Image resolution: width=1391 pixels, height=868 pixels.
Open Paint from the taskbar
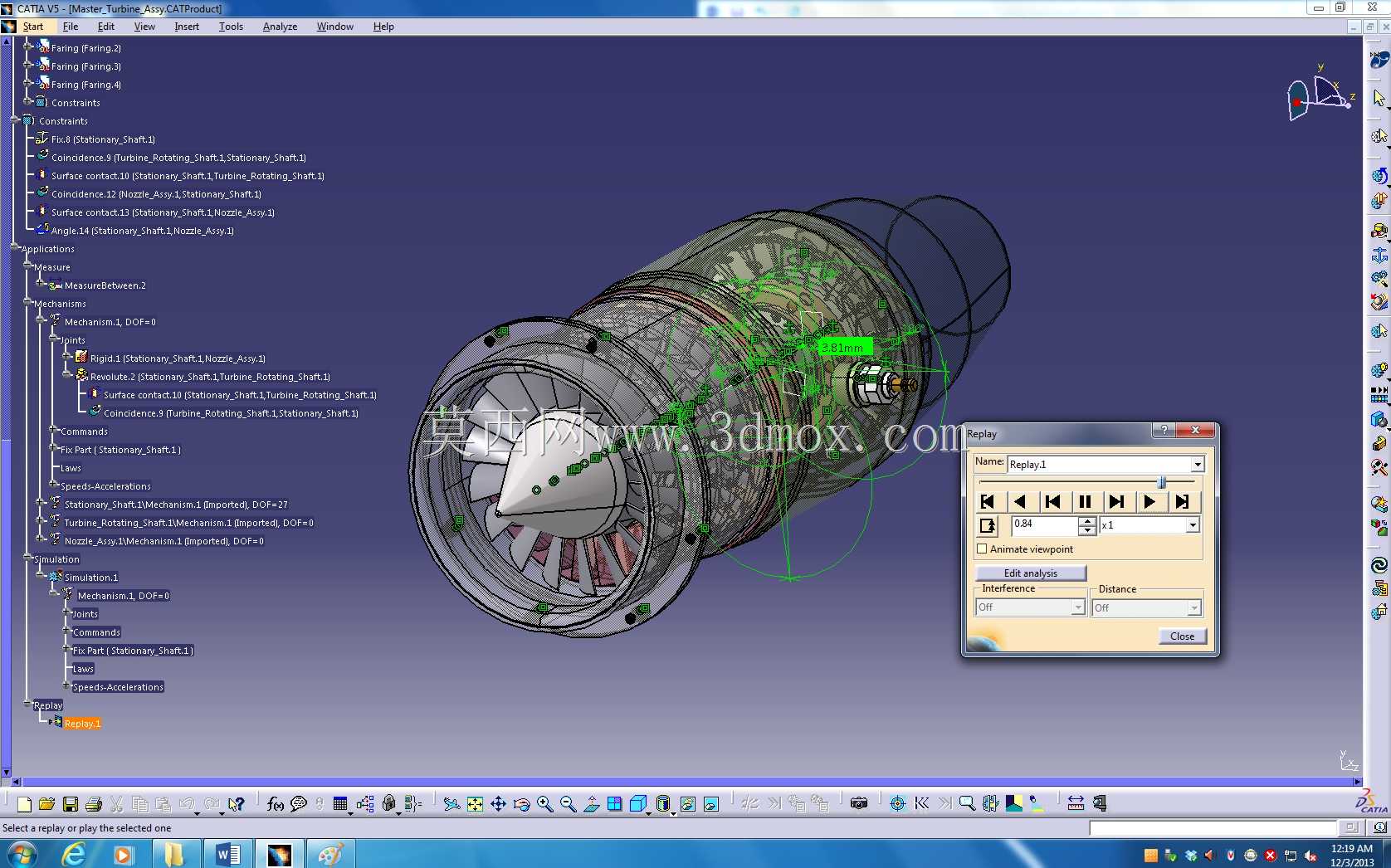[x=330, y=854]
